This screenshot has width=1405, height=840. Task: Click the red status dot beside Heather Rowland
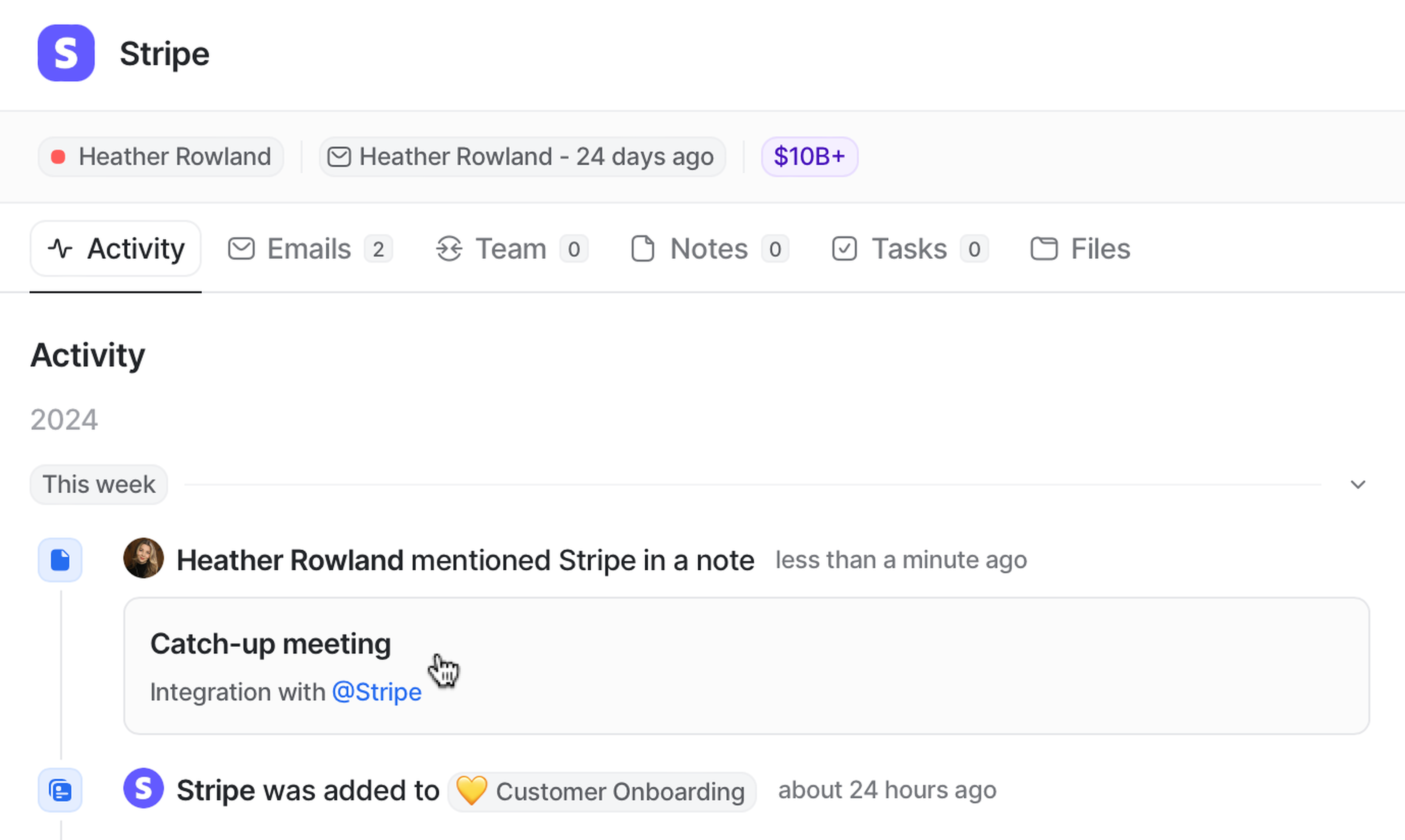tap(58, 157)
